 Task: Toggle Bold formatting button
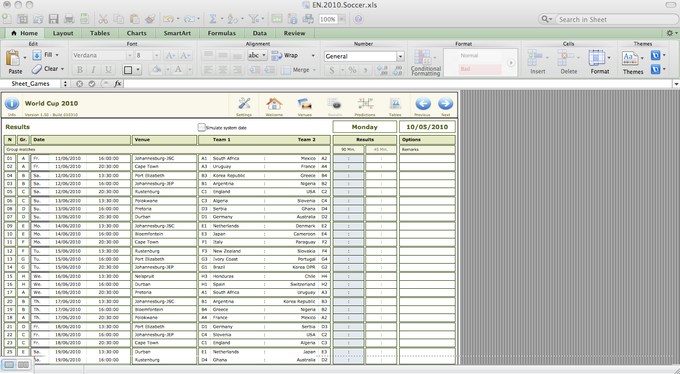pyautogui.click(x=79, y=70)
